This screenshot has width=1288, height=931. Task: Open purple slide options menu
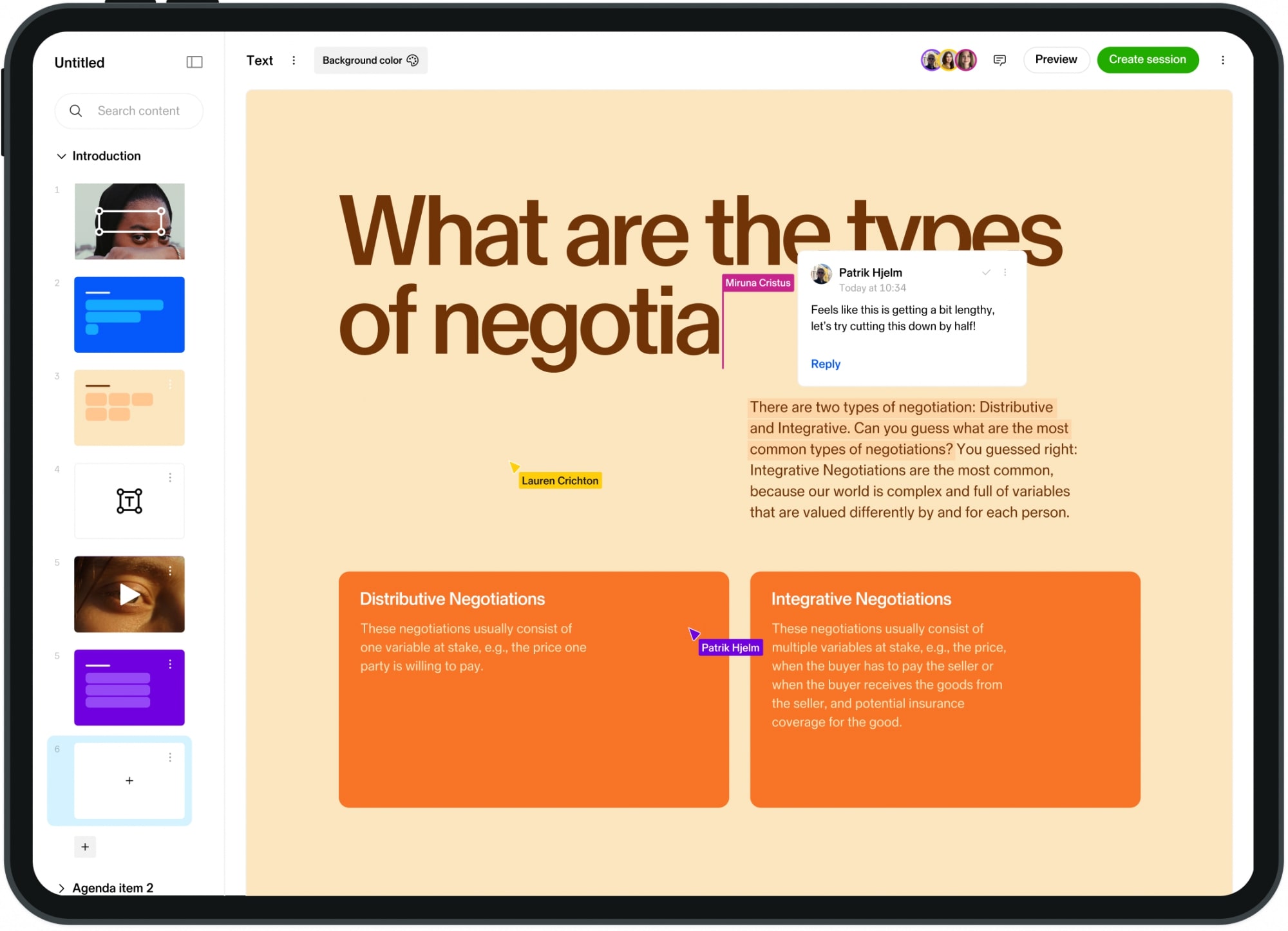[x=170, y=664]
